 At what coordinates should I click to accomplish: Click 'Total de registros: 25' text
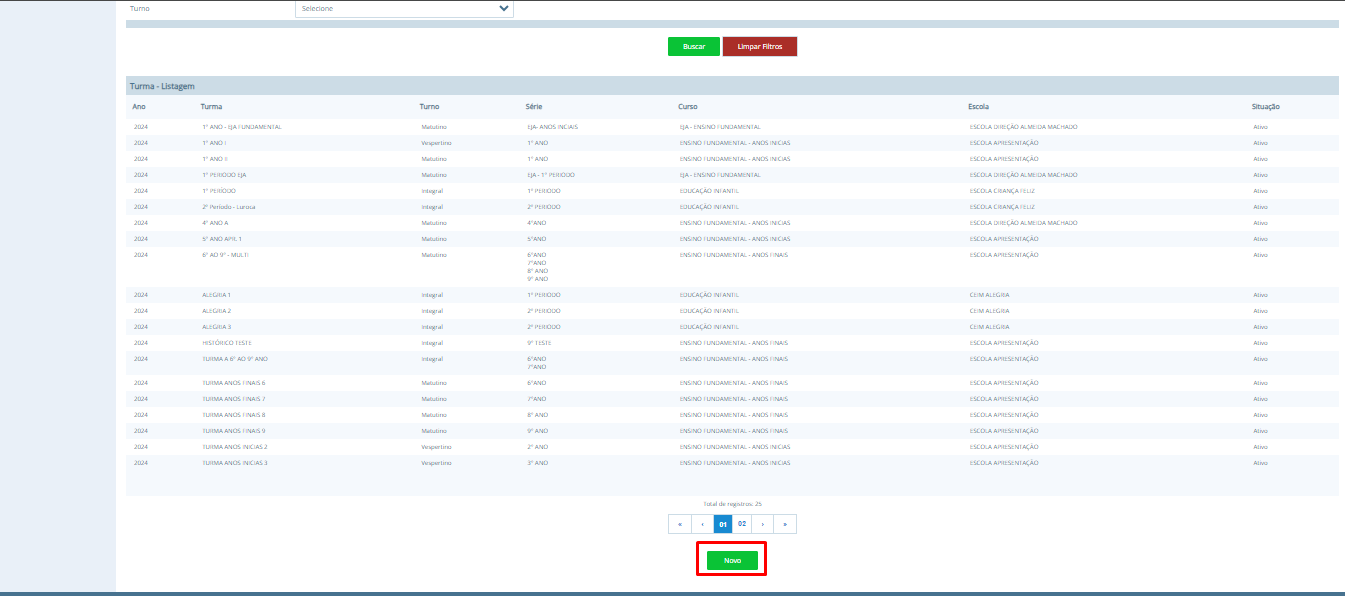[733, 504]
